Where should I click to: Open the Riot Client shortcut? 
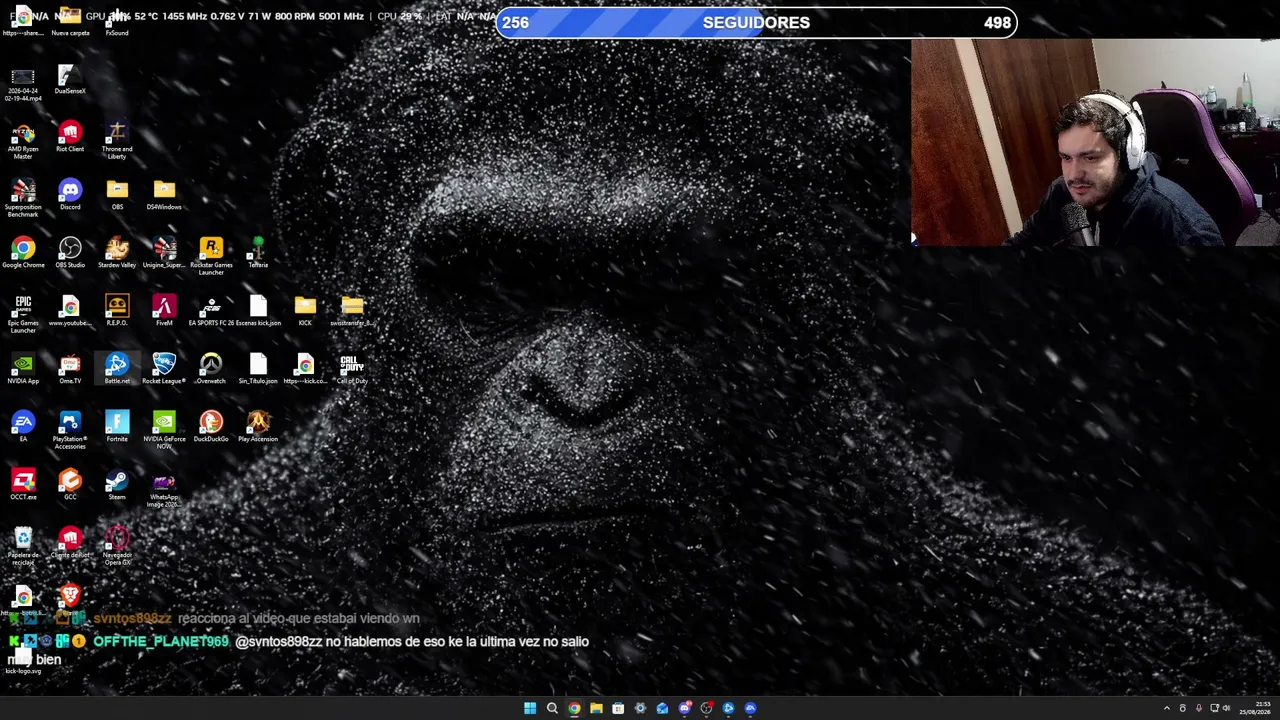coord(70,137)
